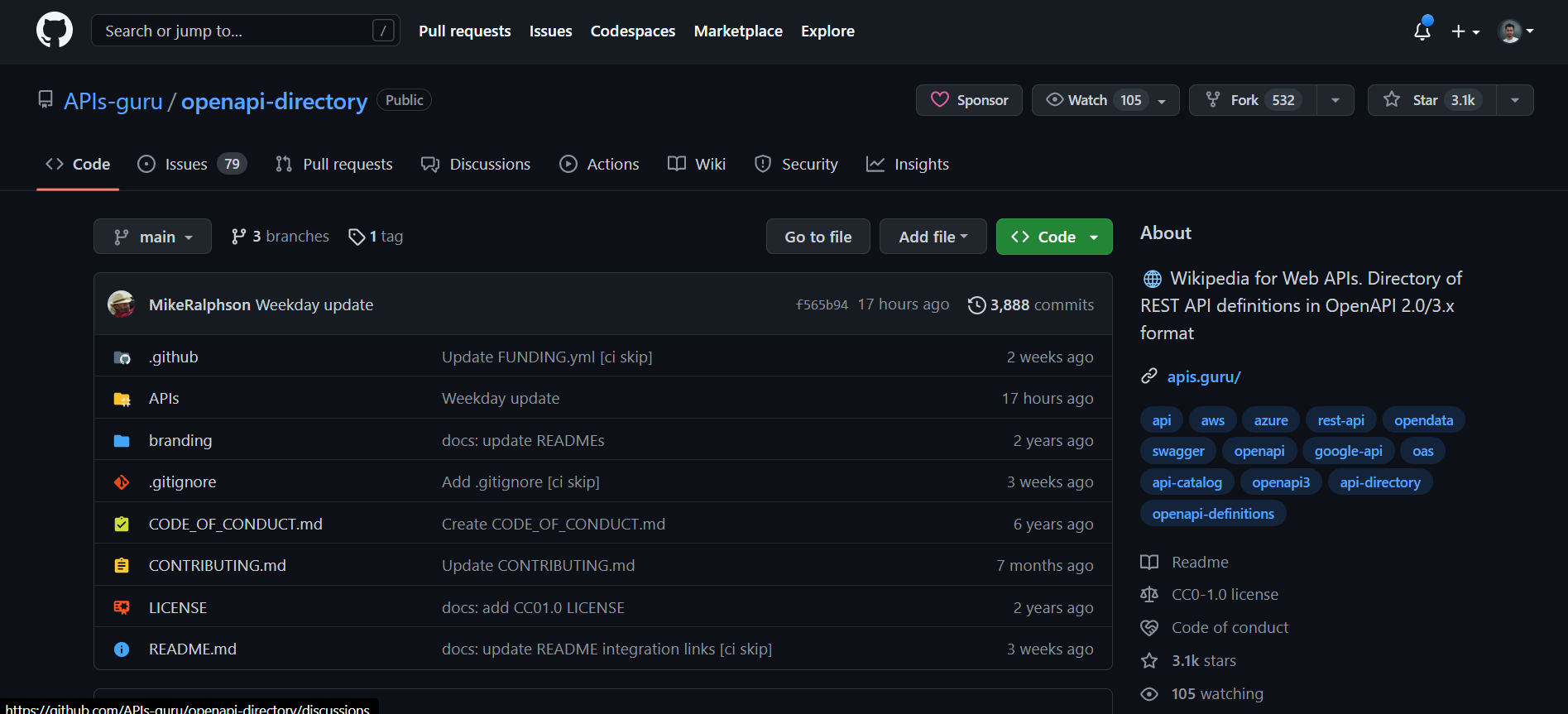Click the license scales icon

tap(1149, 595)
